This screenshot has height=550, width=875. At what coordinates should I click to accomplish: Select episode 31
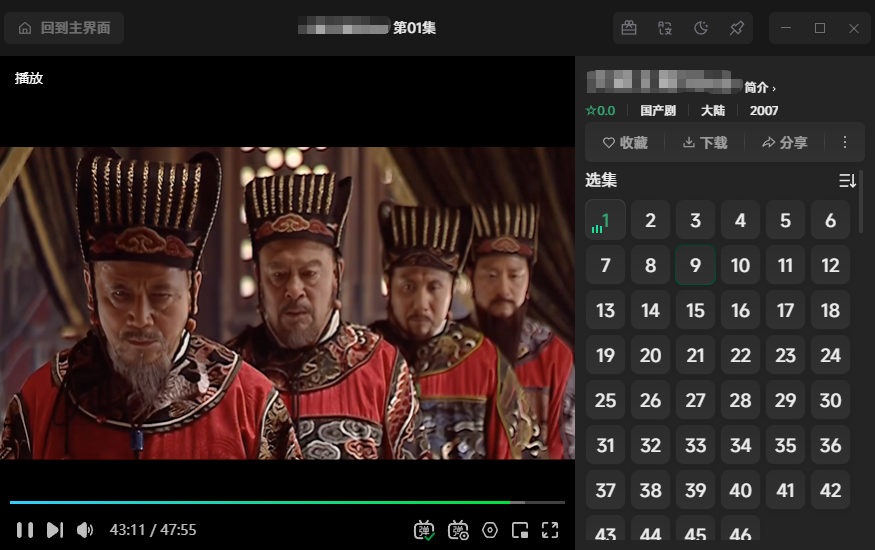tap(605, 445)
